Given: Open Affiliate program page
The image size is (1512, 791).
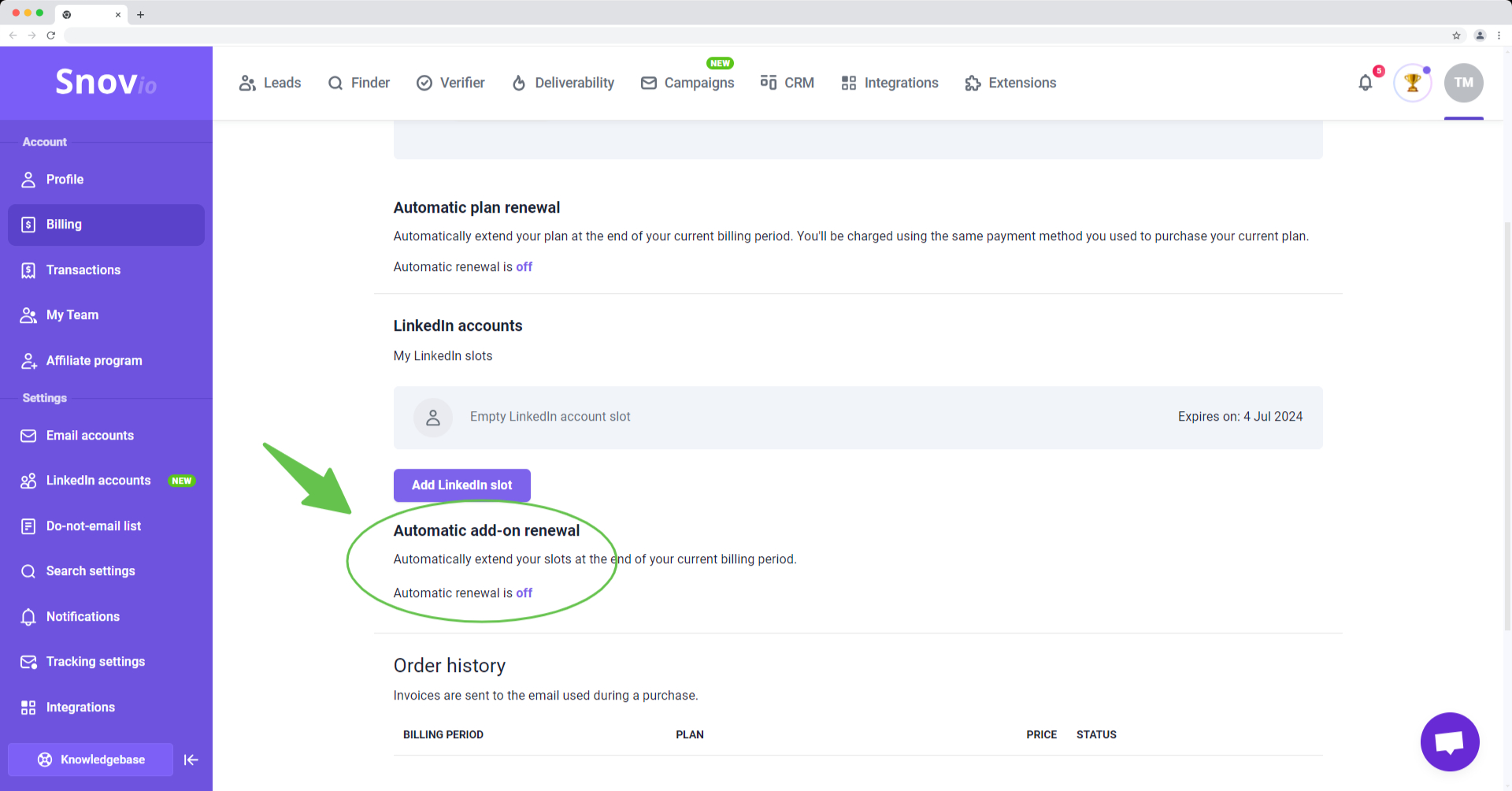Looking at the screenshot, I should (106, 361).
